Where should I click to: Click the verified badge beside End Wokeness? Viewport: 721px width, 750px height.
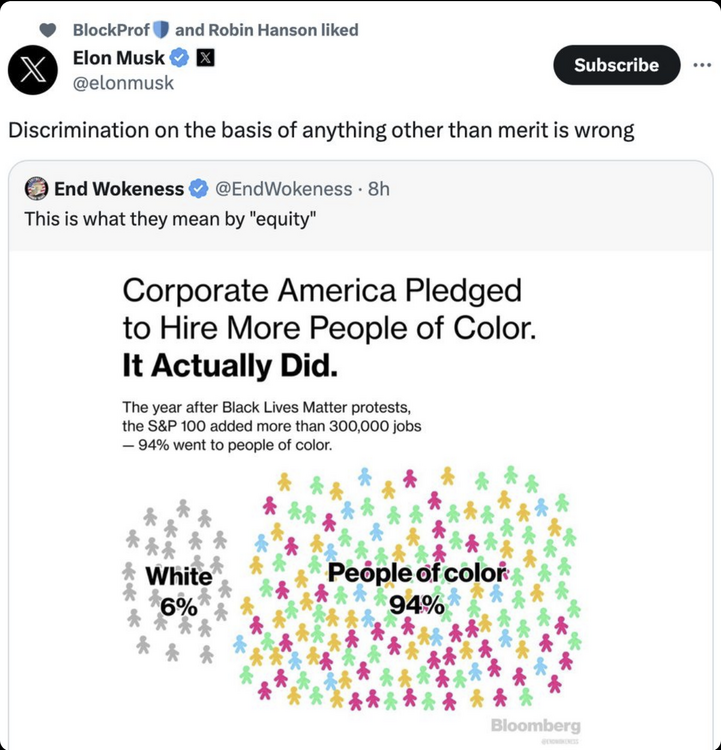click(x=200, y=188)
